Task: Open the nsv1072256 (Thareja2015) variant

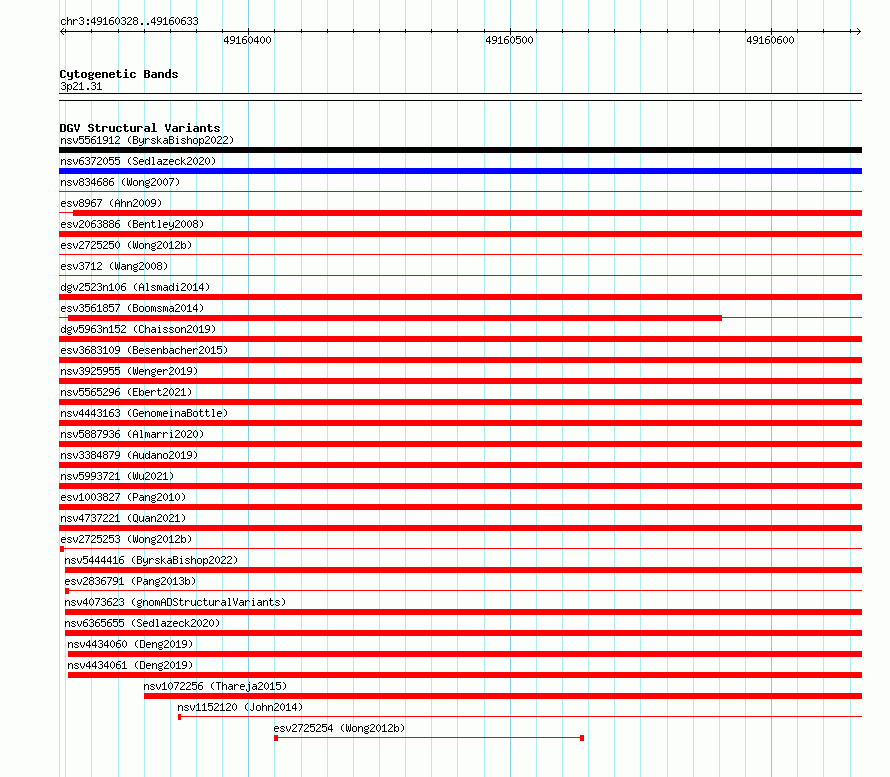Action: (x=215, y=686)
